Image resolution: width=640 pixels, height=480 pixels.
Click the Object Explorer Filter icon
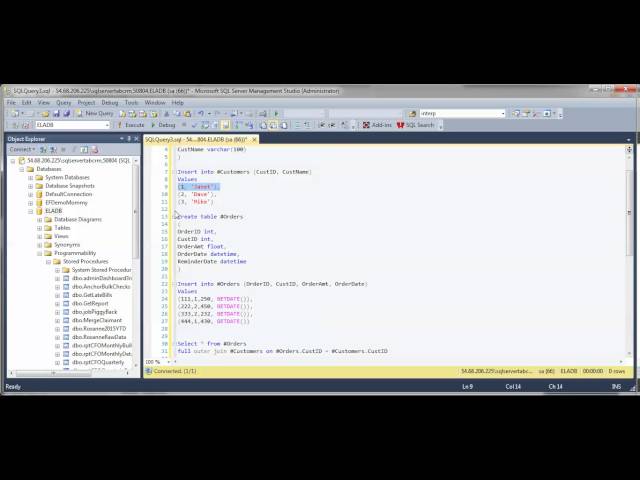(x=74, y=150)
